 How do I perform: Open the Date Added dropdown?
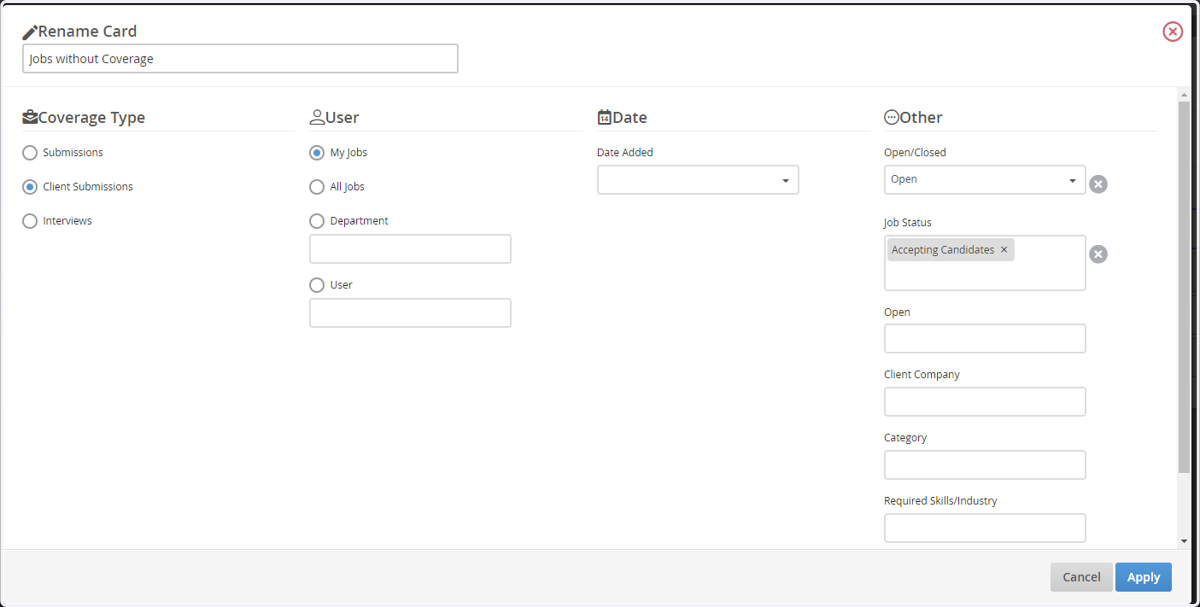point(698,180)
